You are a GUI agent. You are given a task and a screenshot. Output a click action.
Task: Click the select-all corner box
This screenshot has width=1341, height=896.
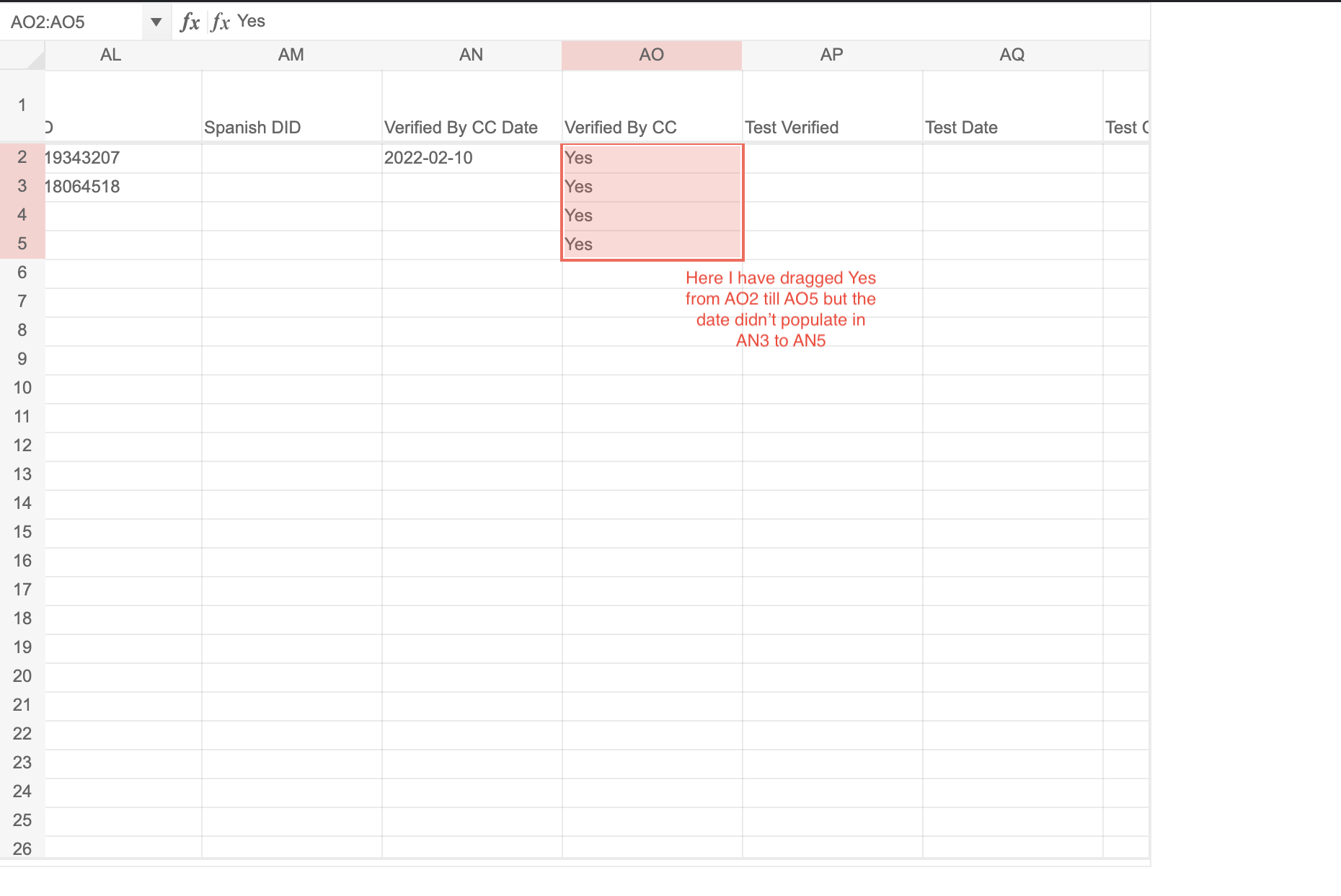(22, 56)
